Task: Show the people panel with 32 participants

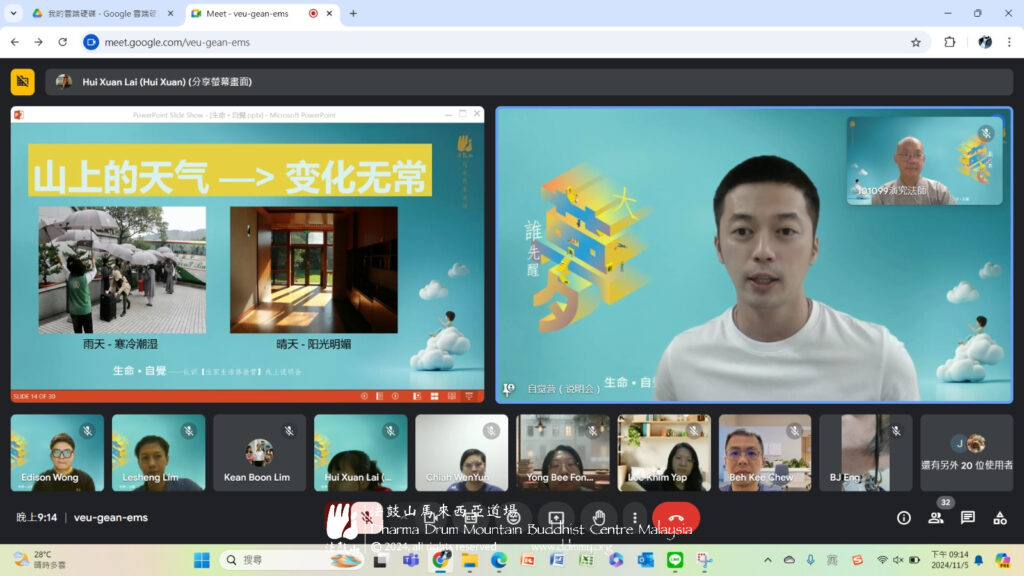Action: [x=936, y=518]
